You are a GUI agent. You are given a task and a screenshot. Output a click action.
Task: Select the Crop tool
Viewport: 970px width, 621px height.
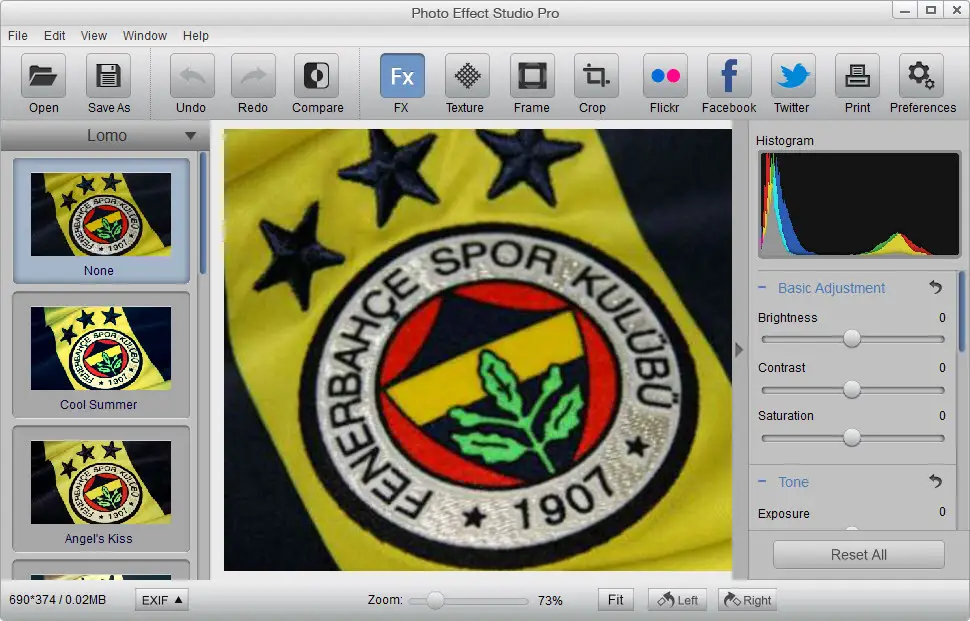pos(596,76)
